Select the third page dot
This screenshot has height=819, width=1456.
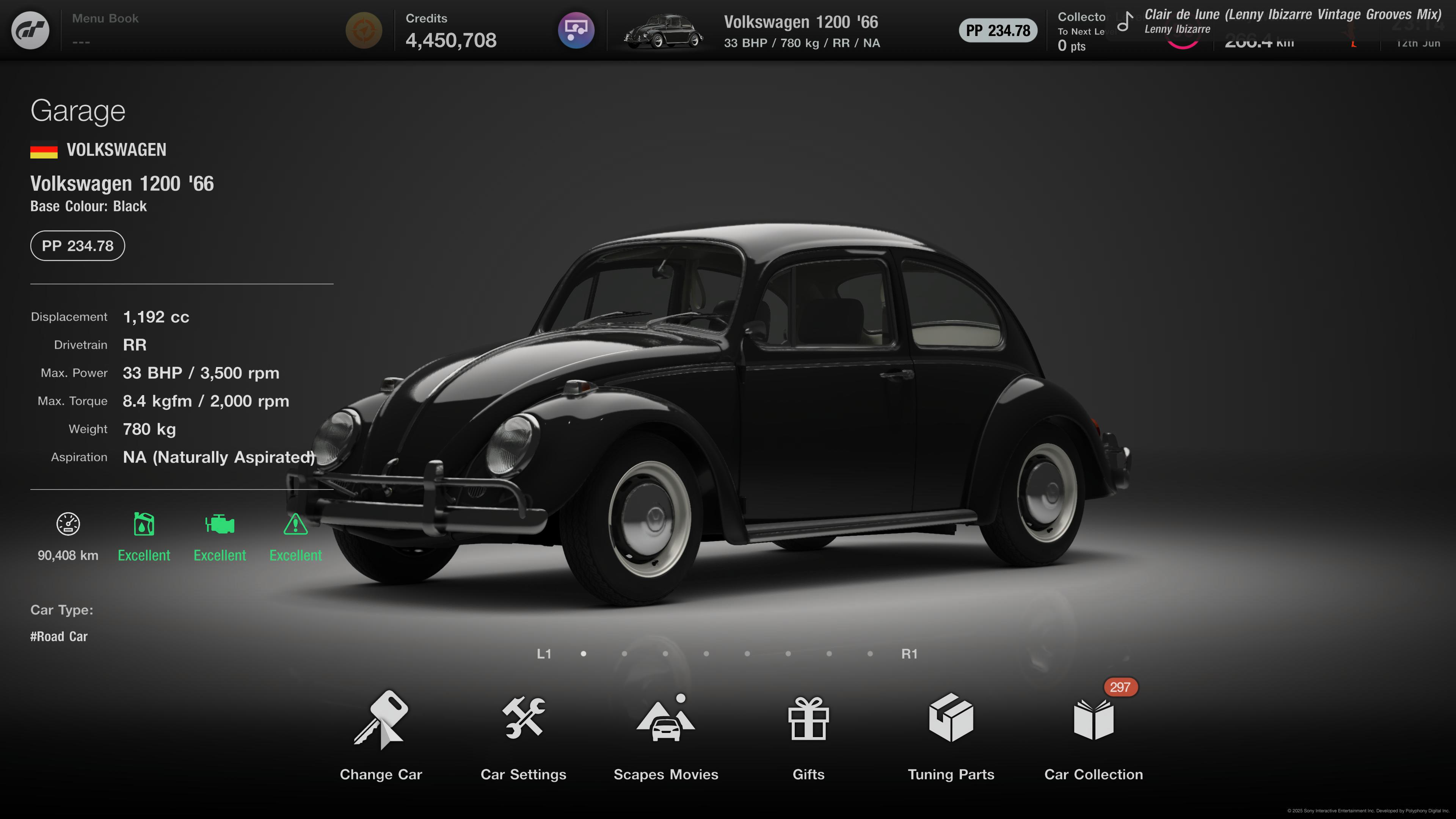pyautogui.click(x=665, y=654)
